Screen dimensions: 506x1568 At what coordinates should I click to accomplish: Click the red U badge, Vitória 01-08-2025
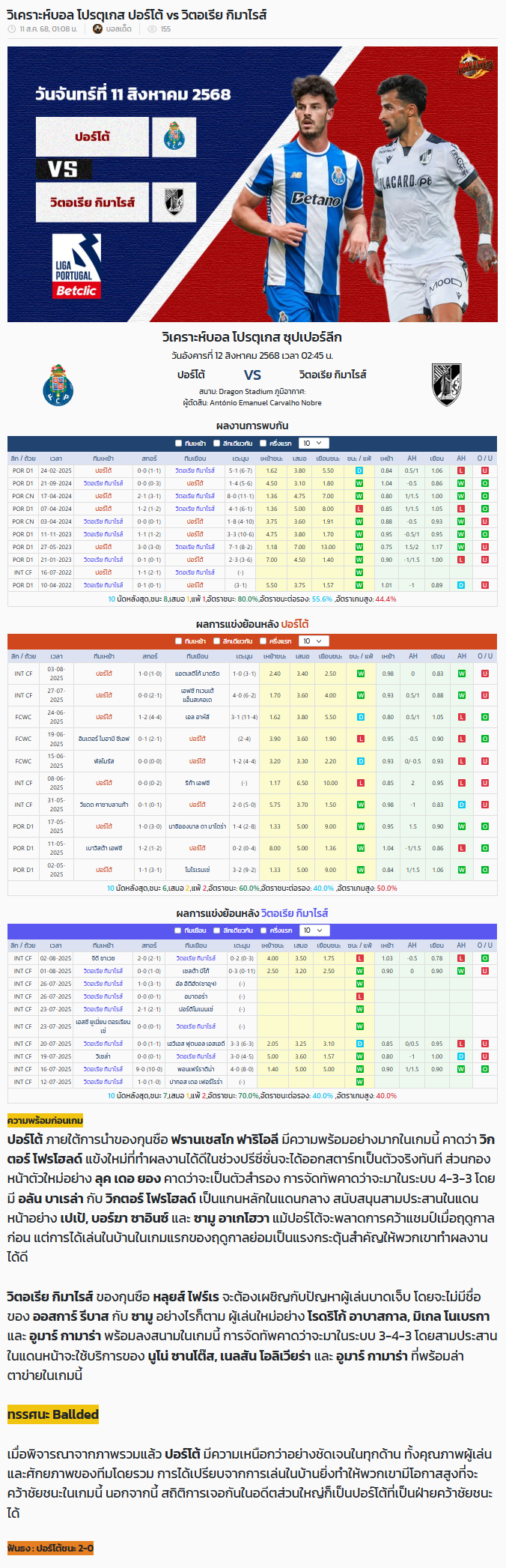[485, 971]
